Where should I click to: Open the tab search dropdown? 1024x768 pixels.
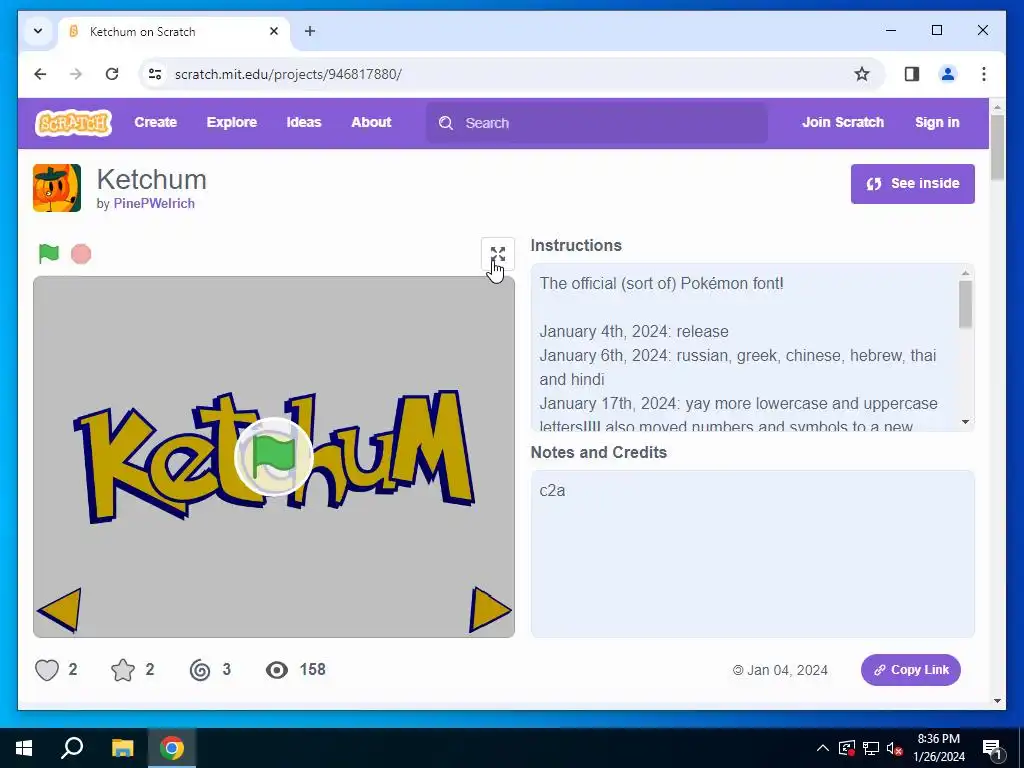38,31
